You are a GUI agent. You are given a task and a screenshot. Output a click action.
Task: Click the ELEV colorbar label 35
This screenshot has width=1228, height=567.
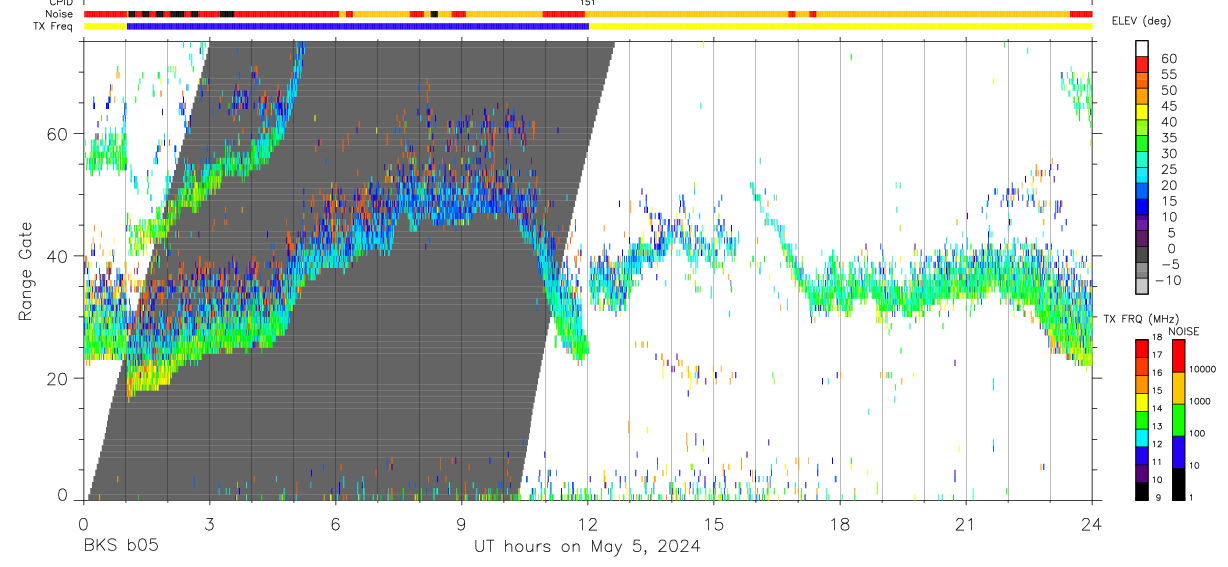[x=1169, y=138]
